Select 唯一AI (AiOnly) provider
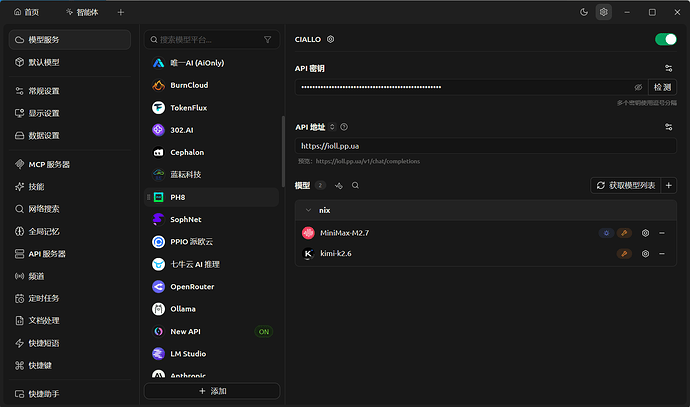The image size is (690, 407). point(212,63)
